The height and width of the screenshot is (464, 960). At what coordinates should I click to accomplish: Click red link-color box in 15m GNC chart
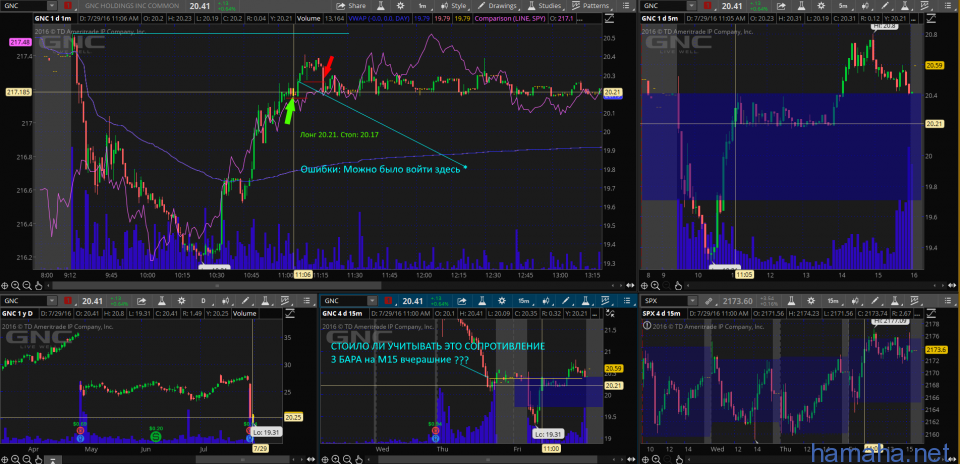(388, 301)
